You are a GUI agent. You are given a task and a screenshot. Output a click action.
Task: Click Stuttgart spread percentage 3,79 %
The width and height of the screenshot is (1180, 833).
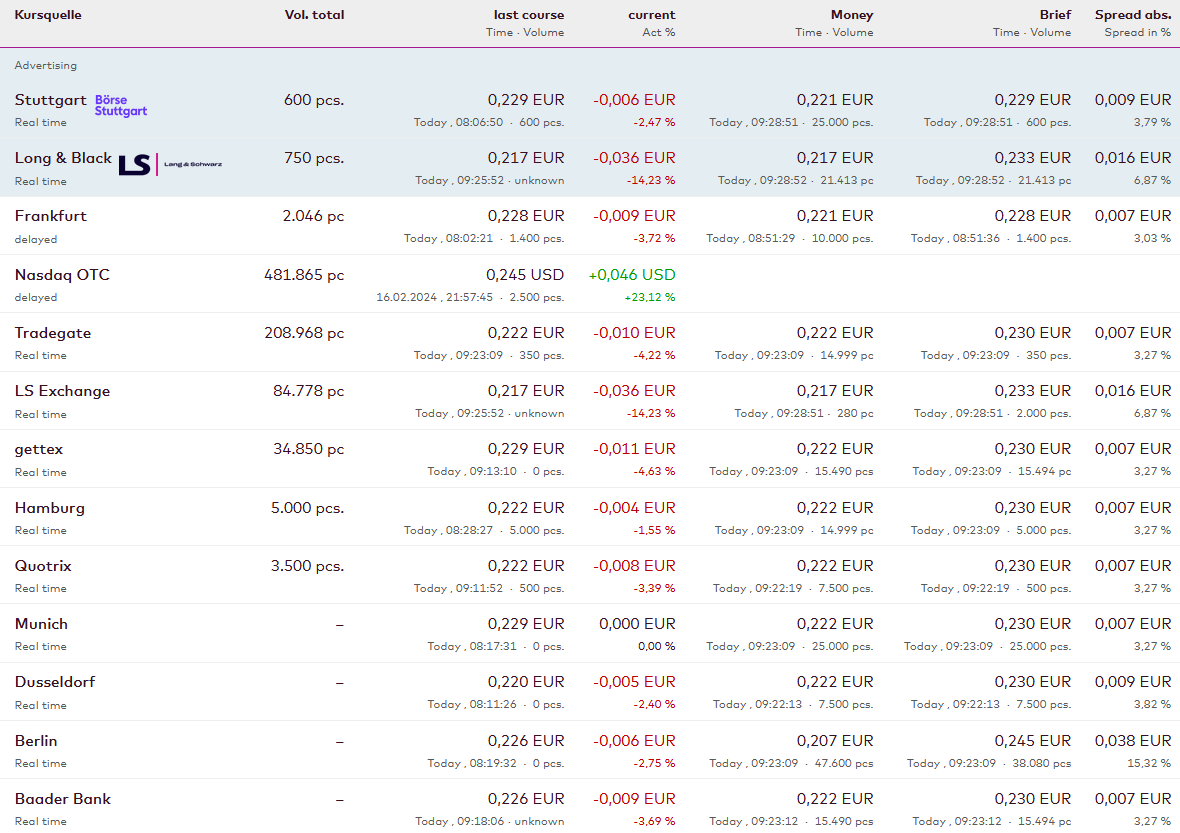tap(1153, 122)
